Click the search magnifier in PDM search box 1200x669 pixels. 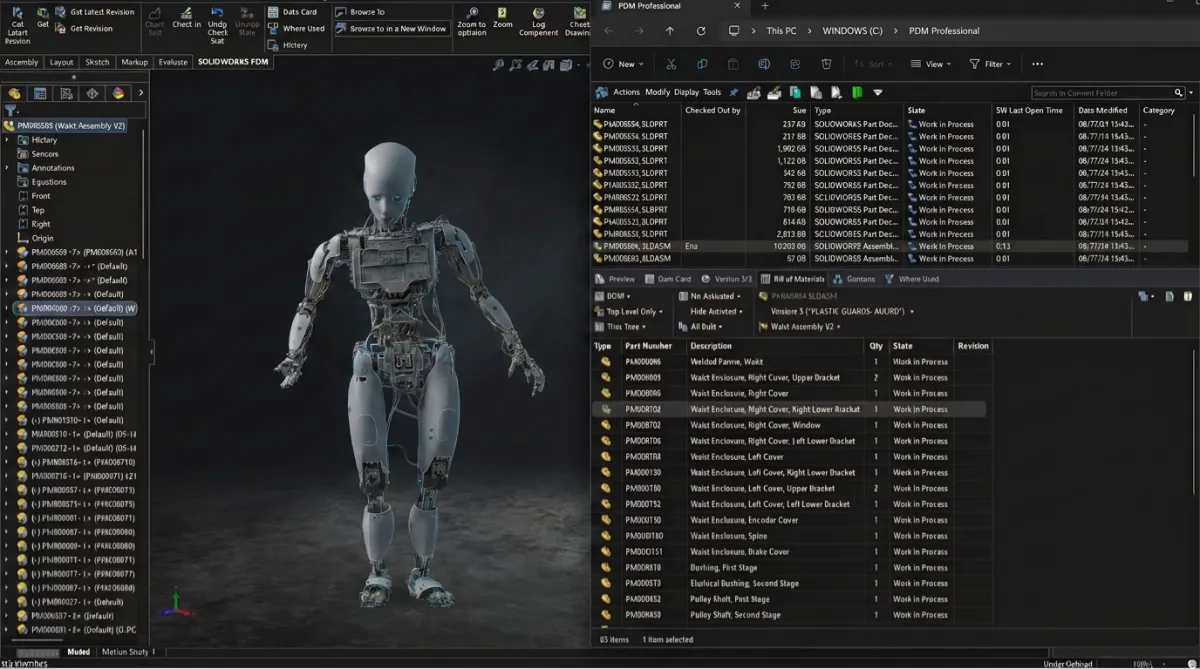[1178, 93]
